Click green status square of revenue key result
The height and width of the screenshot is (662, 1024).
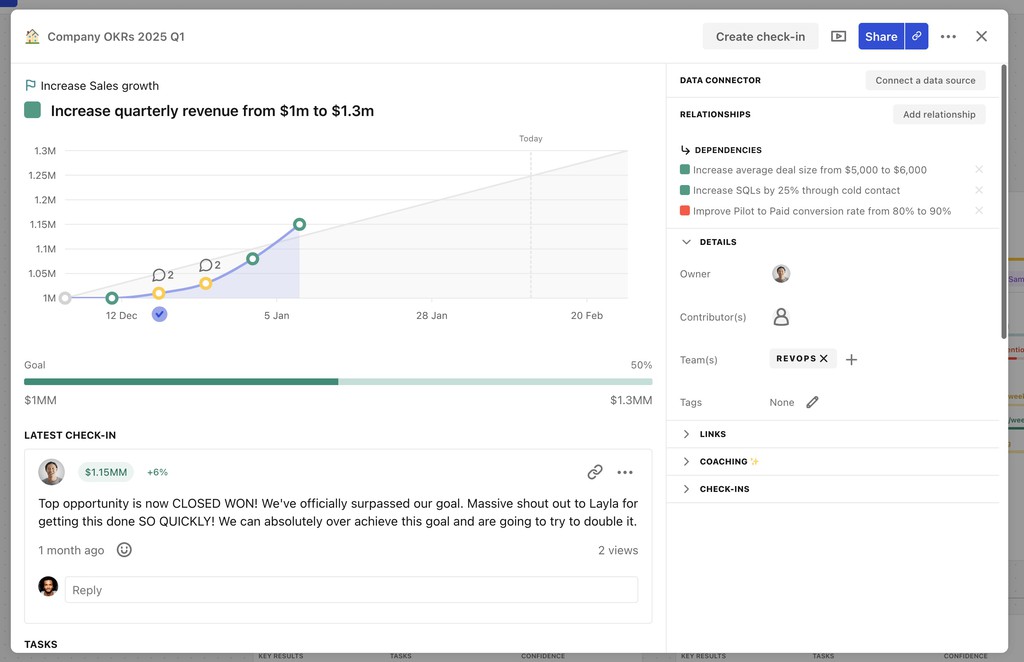(x=33, y=110)
